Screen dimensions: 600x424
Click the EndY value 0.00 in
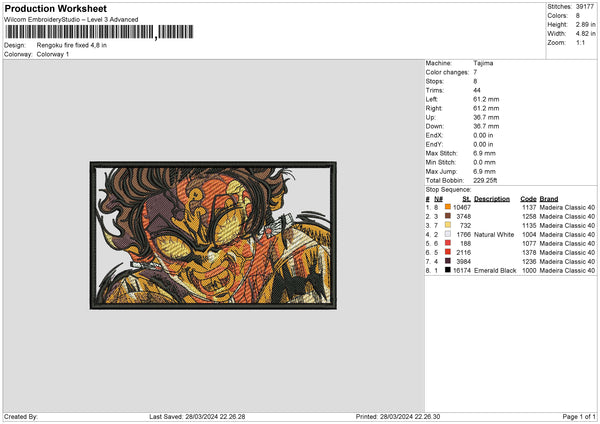483,144
